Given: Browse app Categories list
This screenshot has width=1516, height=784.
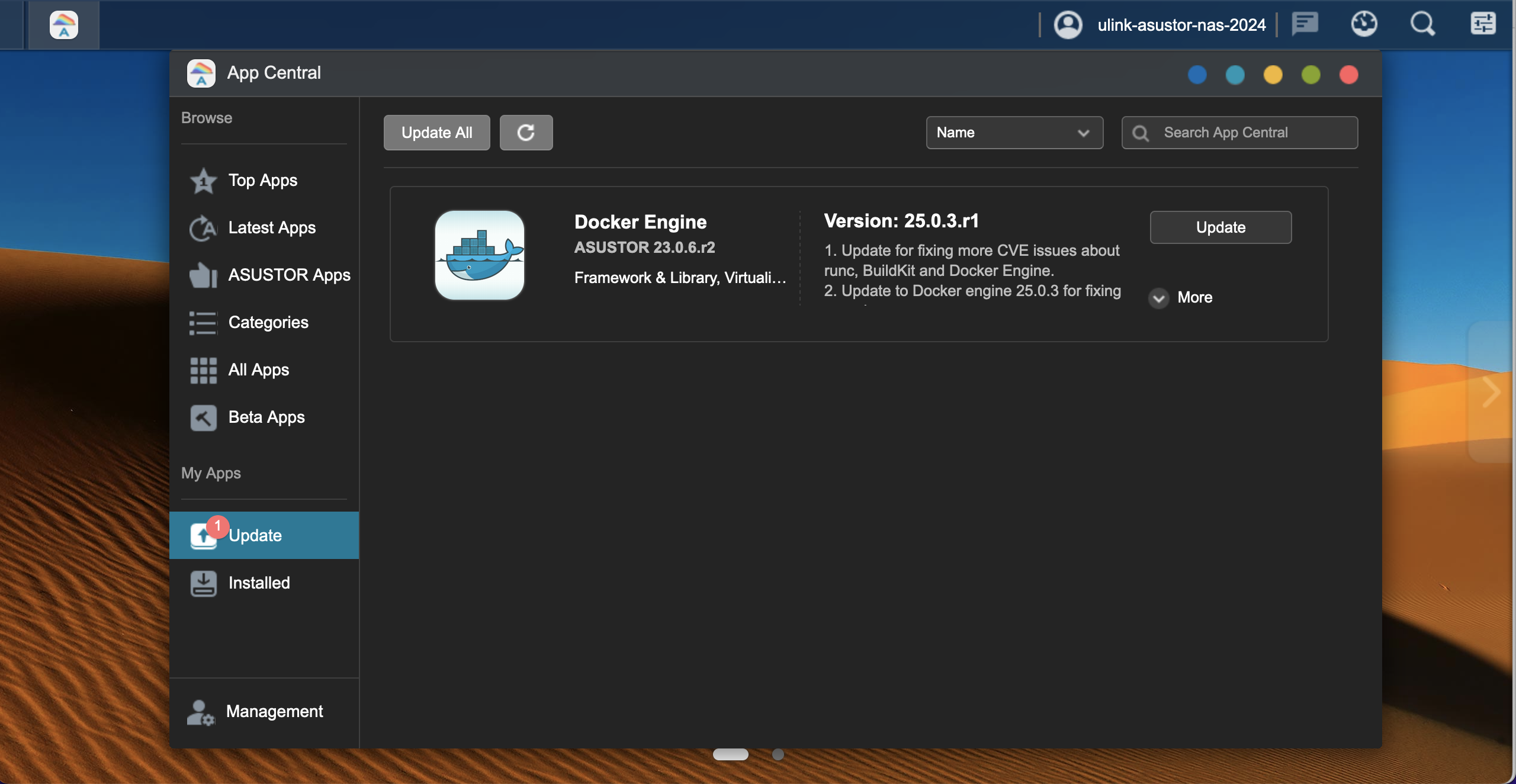Looking at the screenshot, I should [268, 322].
